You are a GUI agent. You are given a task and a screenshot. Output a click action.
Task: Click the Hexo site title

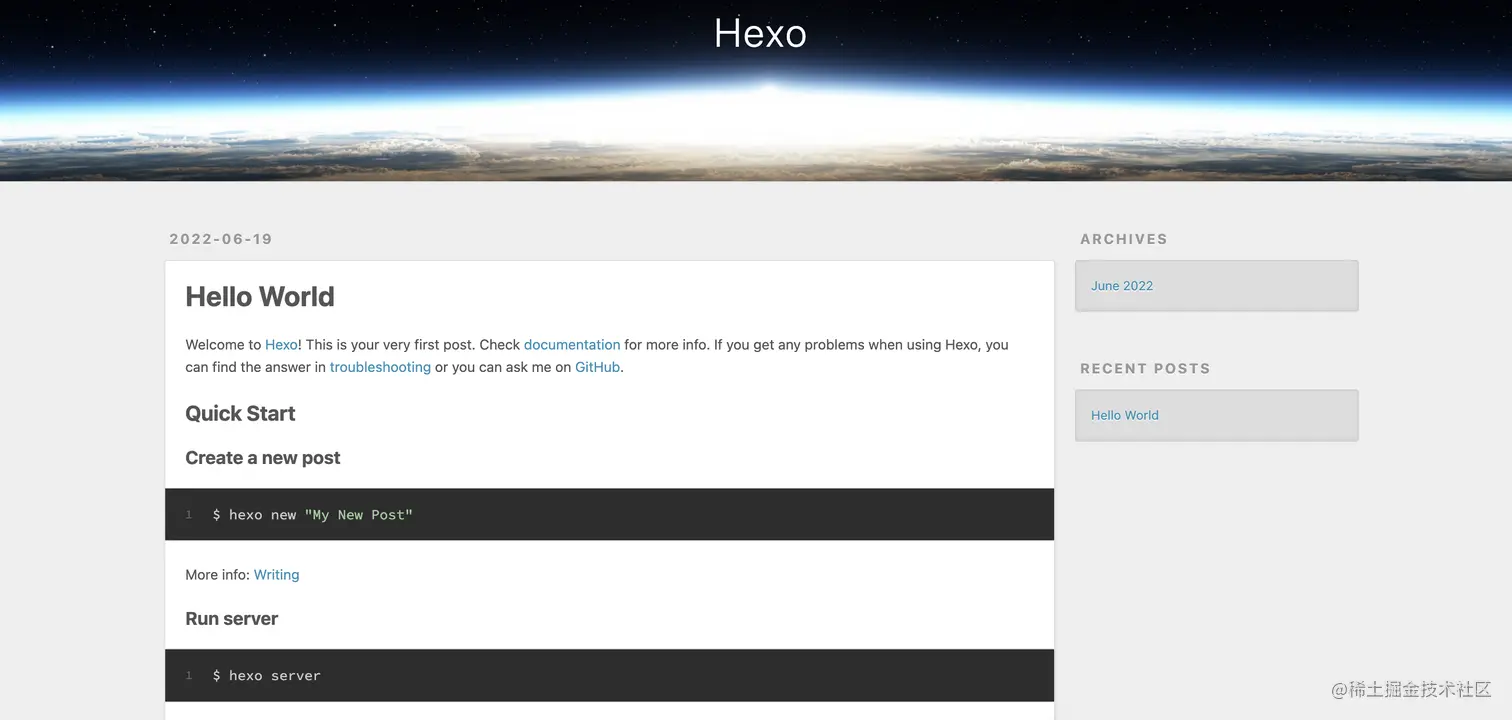pos(760,34)
